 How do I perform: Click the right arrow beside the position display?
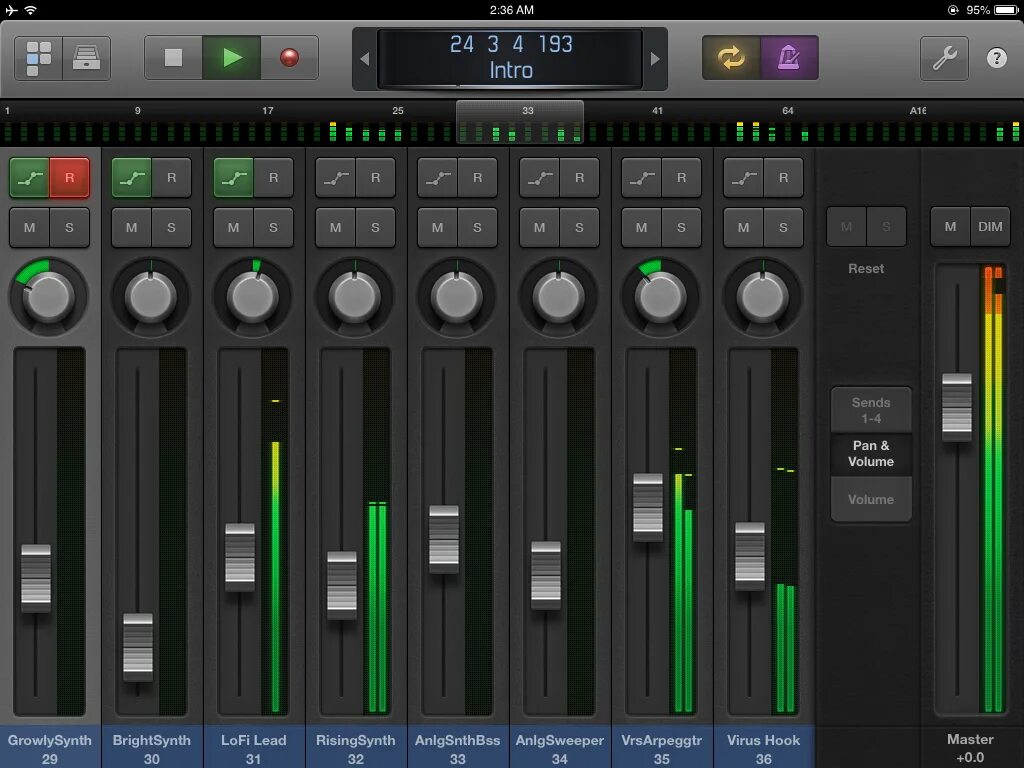pyautogui.click(x=655, y=59)
